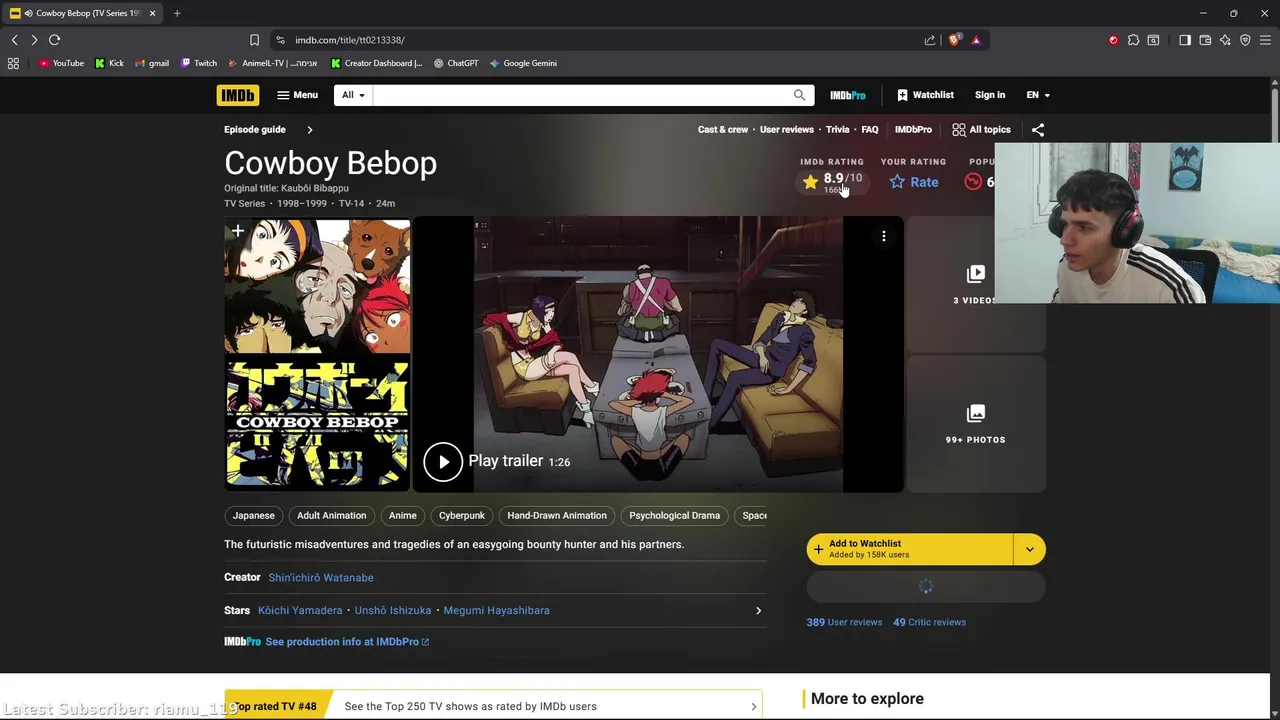
Task: Open the Watchlist in header
Action: [x=925, y=95]
